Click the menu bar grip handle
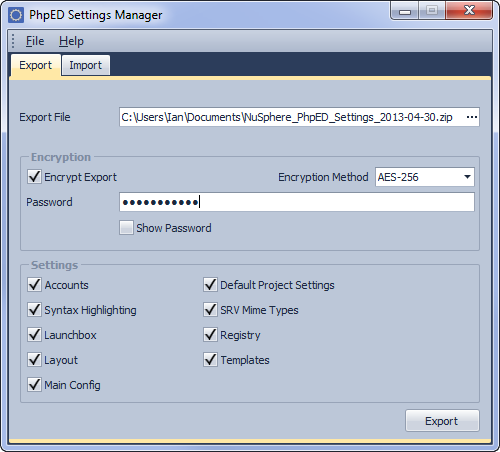Image resolution: width=500 pixels, height=452 pixels. click(x=13, y=41)
